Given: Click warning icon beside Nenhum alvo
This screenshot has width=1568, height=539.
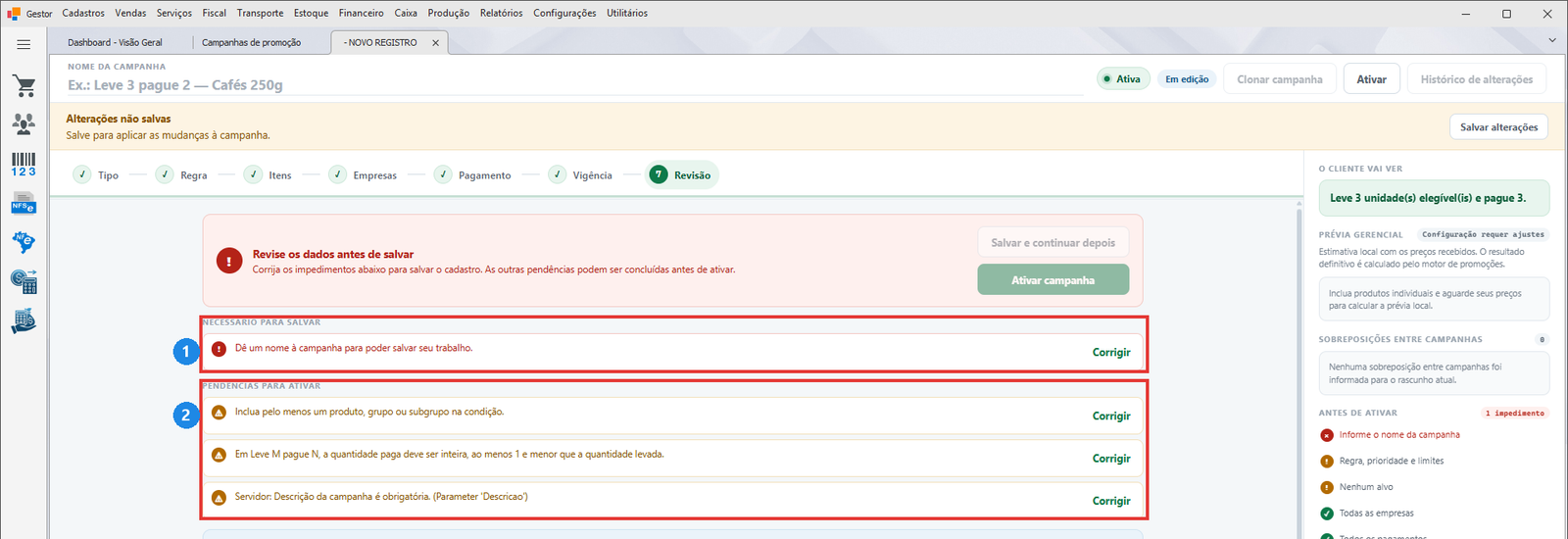Looking at the screenshot, I should pyautogui.click(x=1327, y=487).
